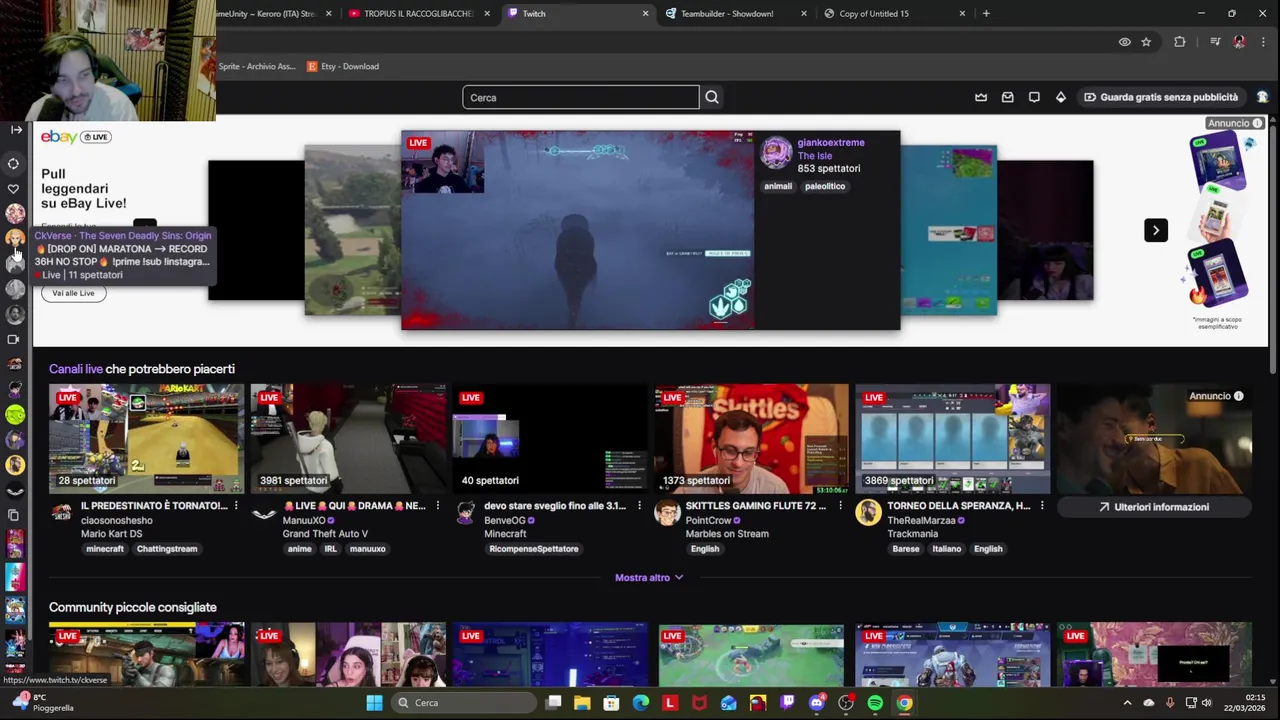Screen dimensions: 1280x720
Task: Close the Copy of Untitled 15 tab
Action: [x=963, y=13]
